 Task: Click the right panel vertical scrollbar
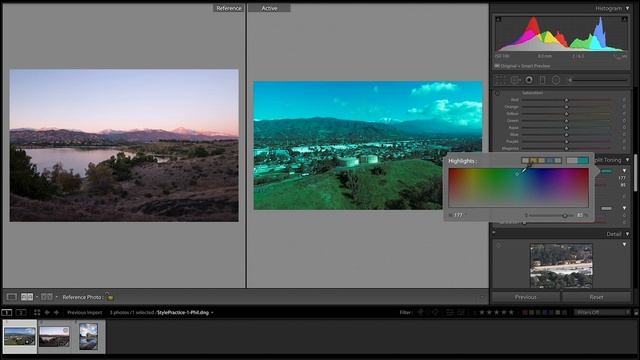(x=636, y=173)
